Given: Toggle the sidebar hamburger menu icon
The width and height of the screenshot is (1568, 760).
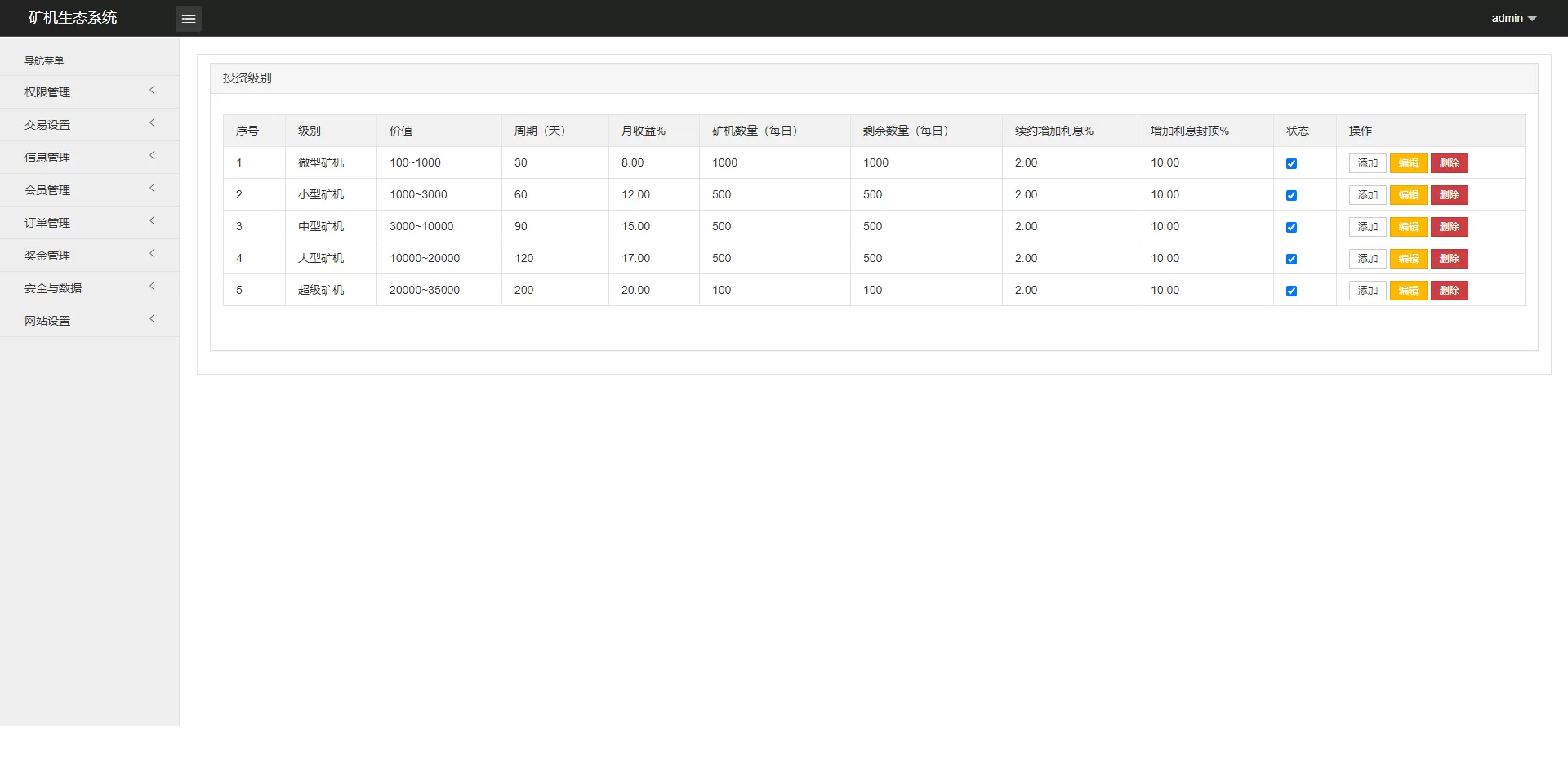Looking at the screenshot, I should (x=189, y=19).
